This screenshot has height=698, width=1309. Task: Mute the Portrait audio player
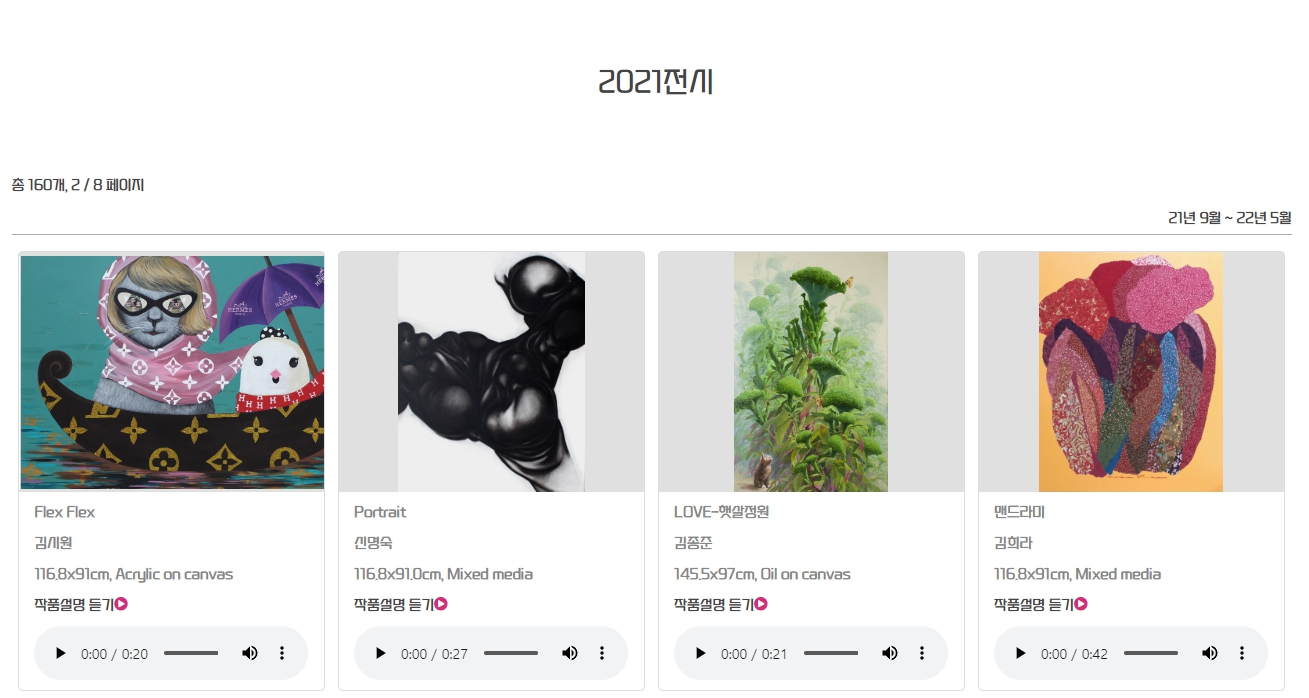[570, 653]
